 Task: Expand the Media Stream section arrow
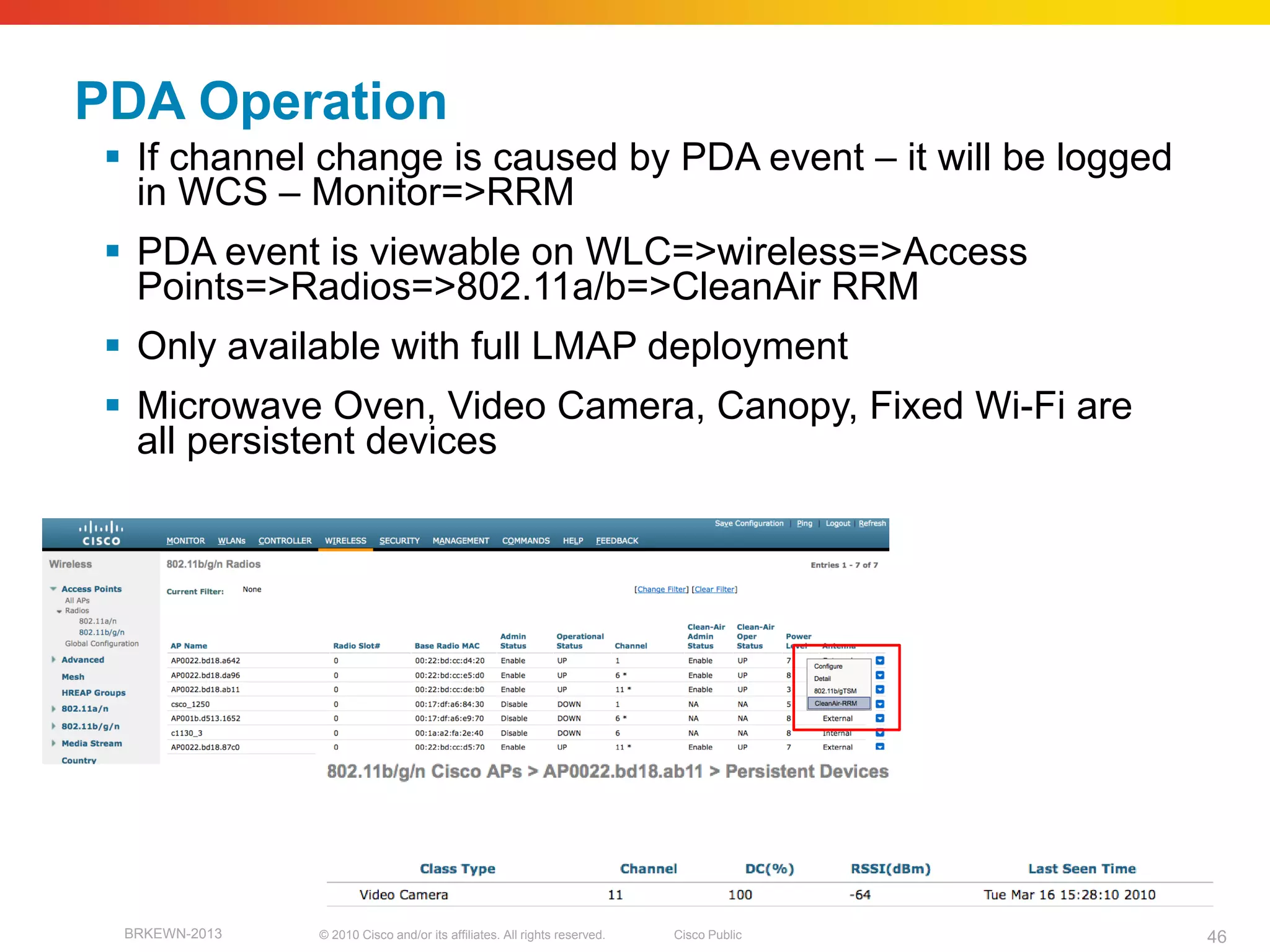(53, 743)
